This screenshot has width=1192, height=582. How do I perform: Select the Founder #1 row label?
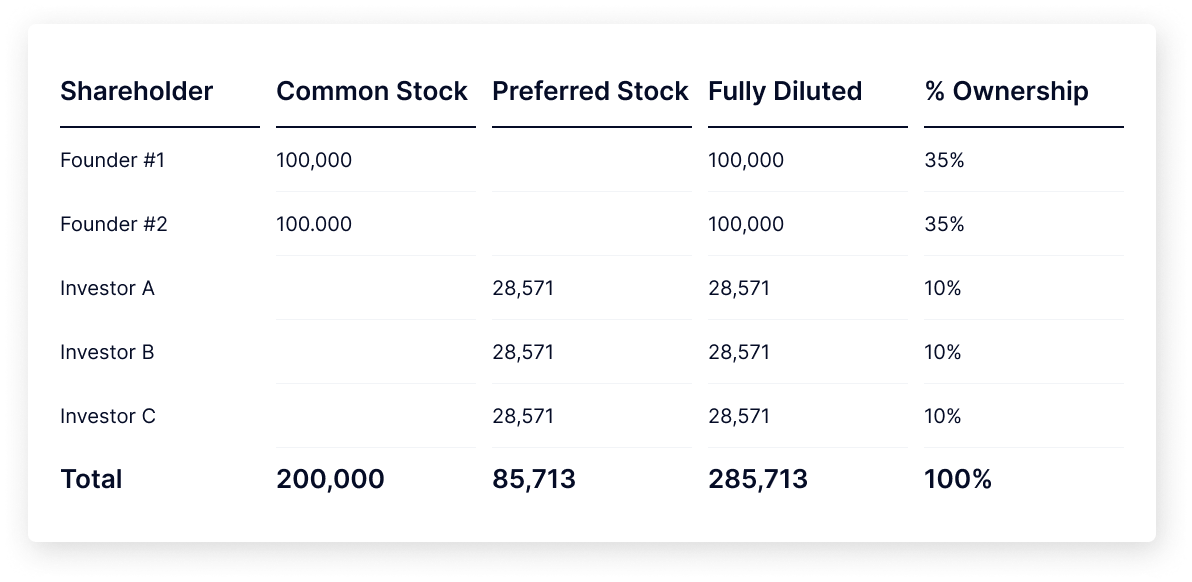(113, 160)
